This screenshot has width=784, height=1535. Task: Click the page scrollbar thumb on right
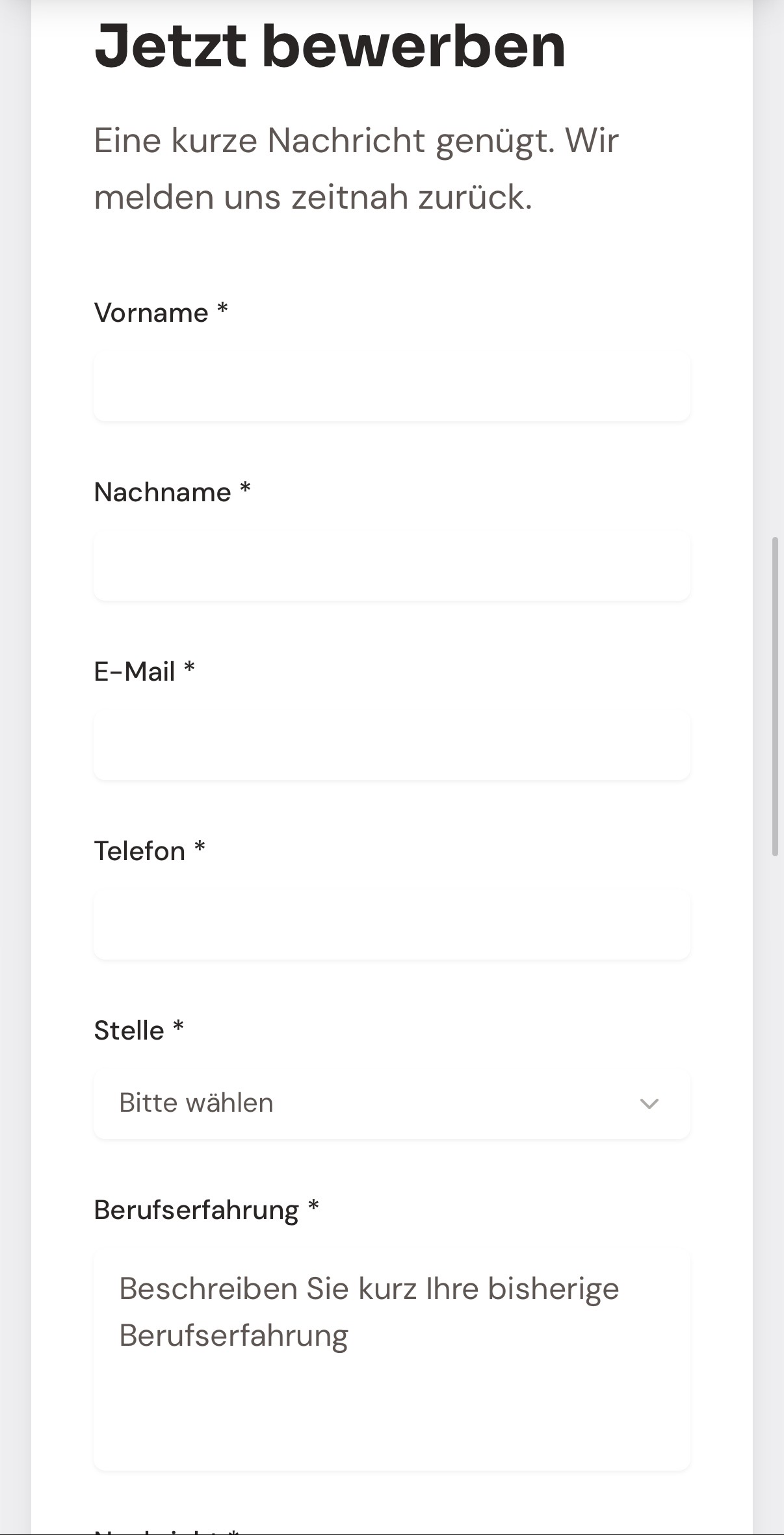pos(775,696)
